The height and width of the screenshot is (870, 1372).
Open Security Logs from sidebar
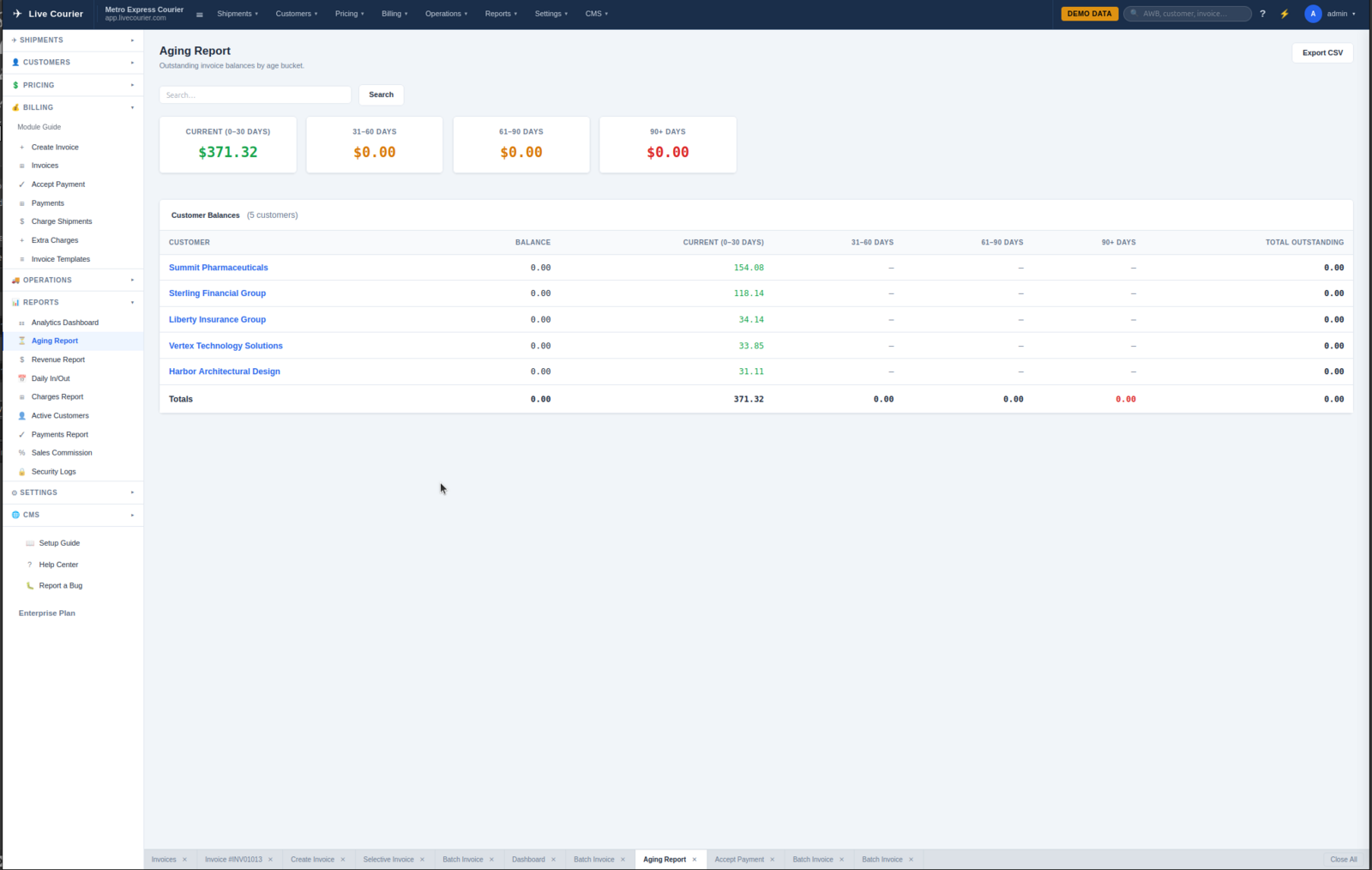(x=53, y=472)
